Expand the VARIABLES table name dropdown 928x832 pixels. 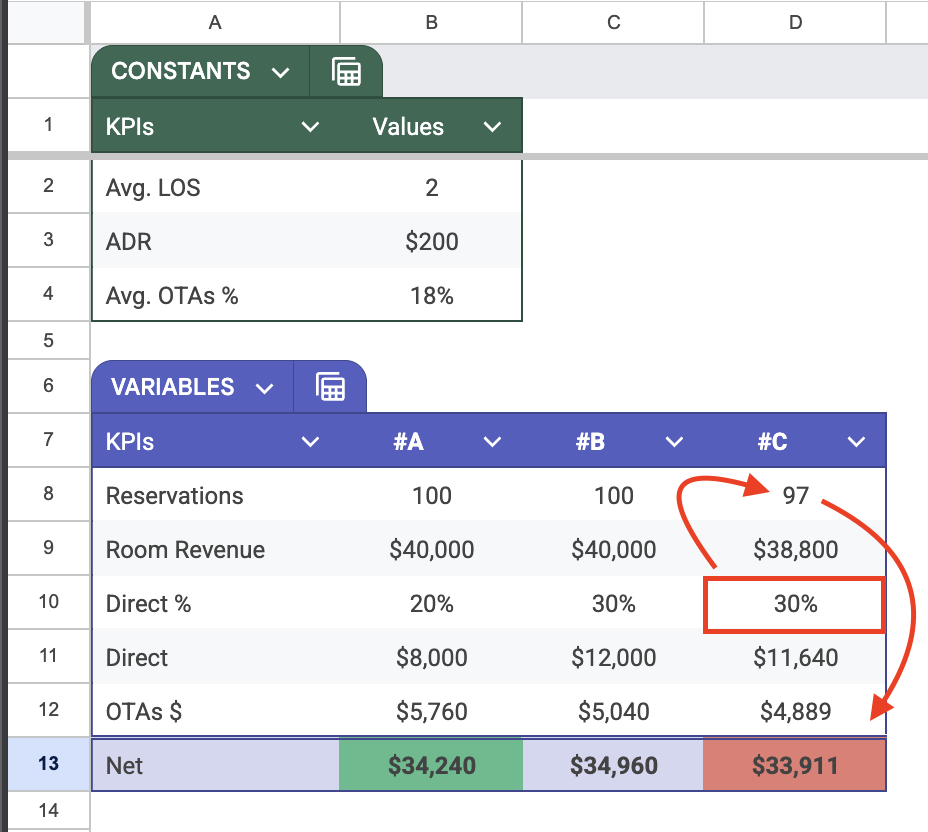click(265, 387)
